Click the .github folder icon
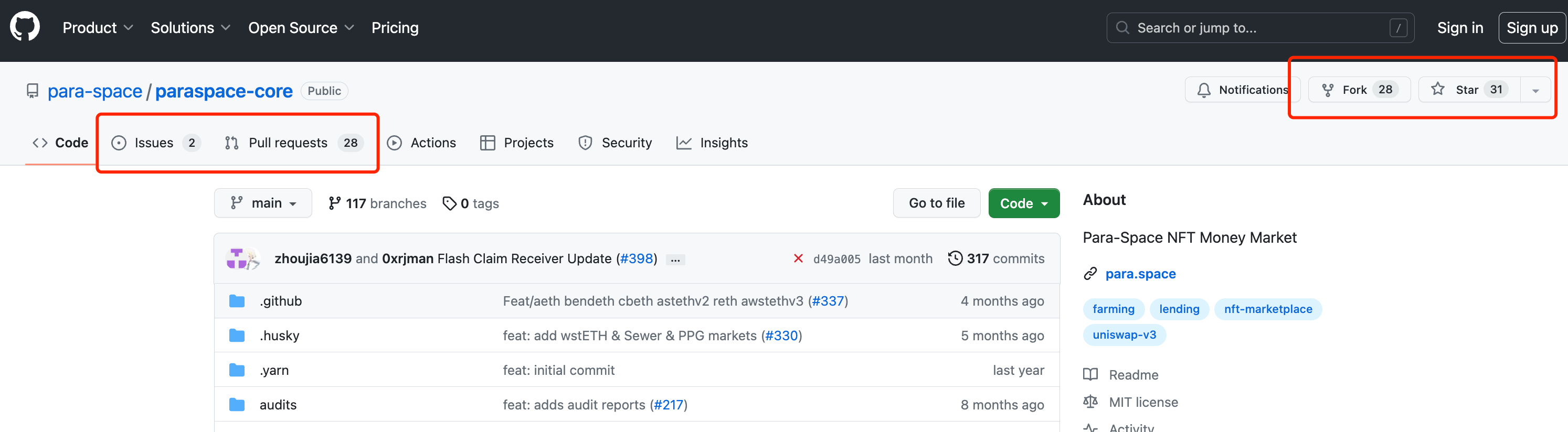 237,301
